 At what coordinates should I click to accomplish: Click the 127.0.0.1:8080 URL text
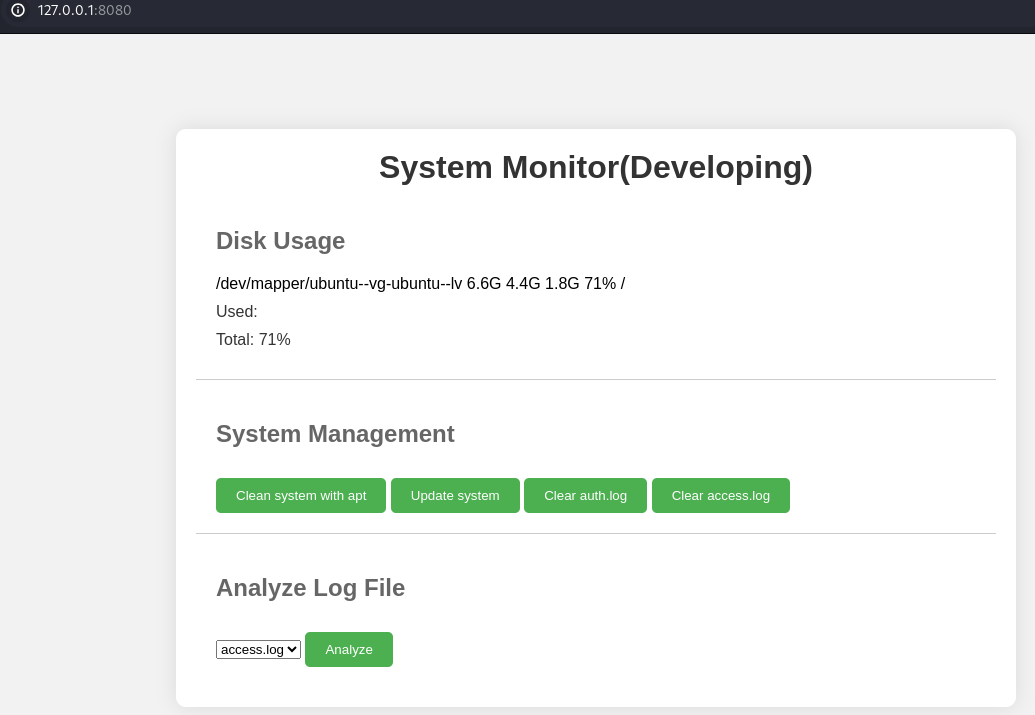(x=84, y=10)
